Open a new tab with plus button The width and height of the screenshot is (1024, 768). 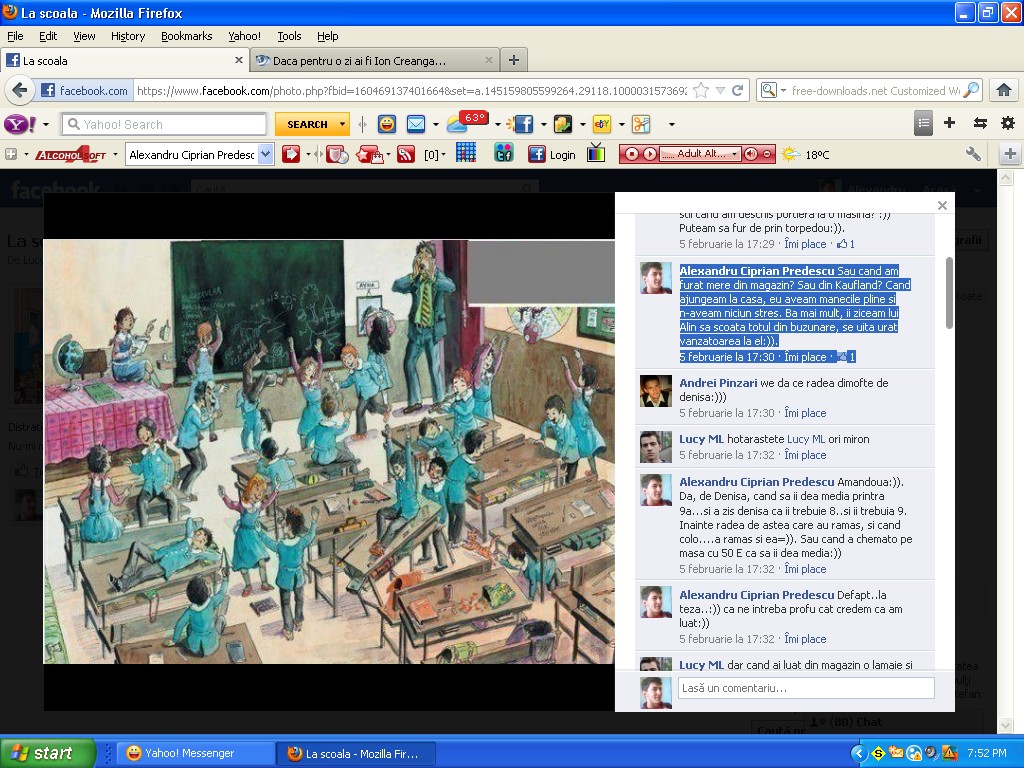[514, 60]
